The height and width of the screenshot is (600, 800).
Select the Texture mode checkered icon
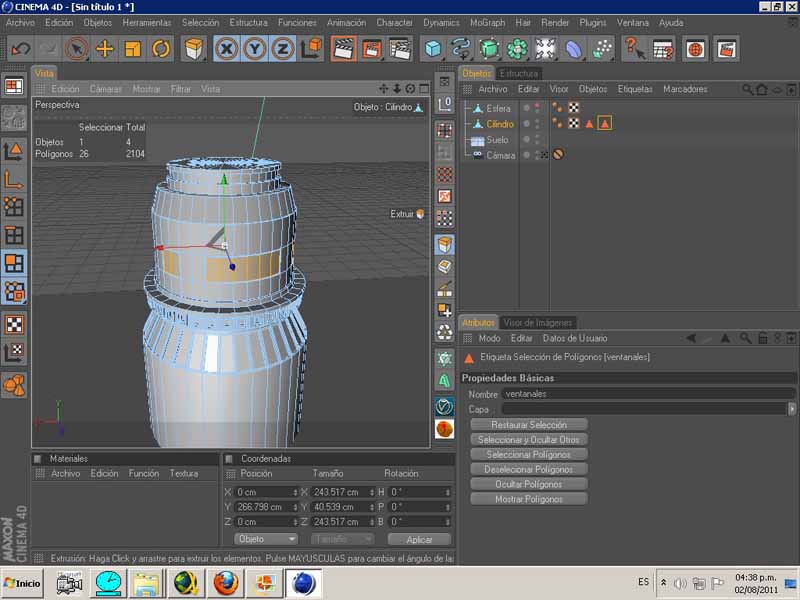[14, 324]
